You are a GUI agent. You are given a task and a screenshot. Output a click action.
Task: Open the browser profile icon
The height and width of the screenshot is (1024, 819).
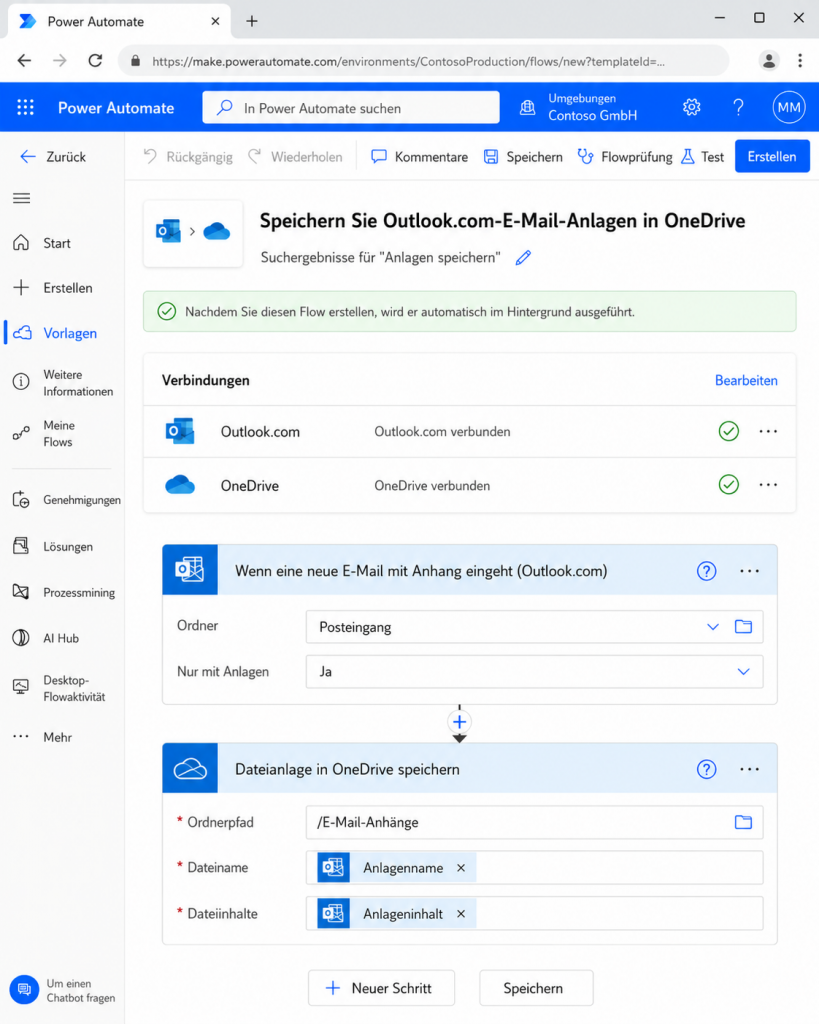(769, 61)
